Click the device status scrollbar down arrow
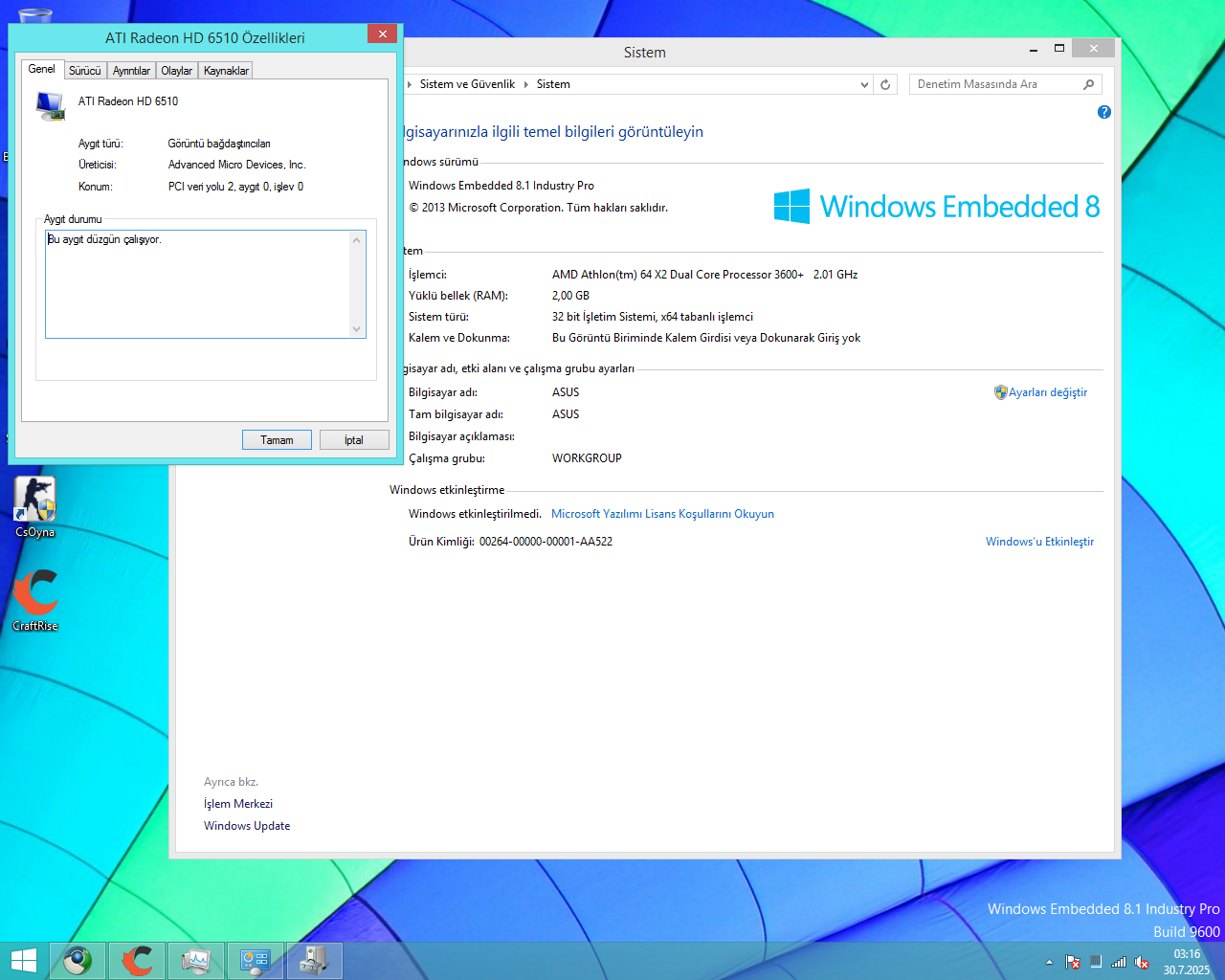1225x980 pixels. point(357,329)
